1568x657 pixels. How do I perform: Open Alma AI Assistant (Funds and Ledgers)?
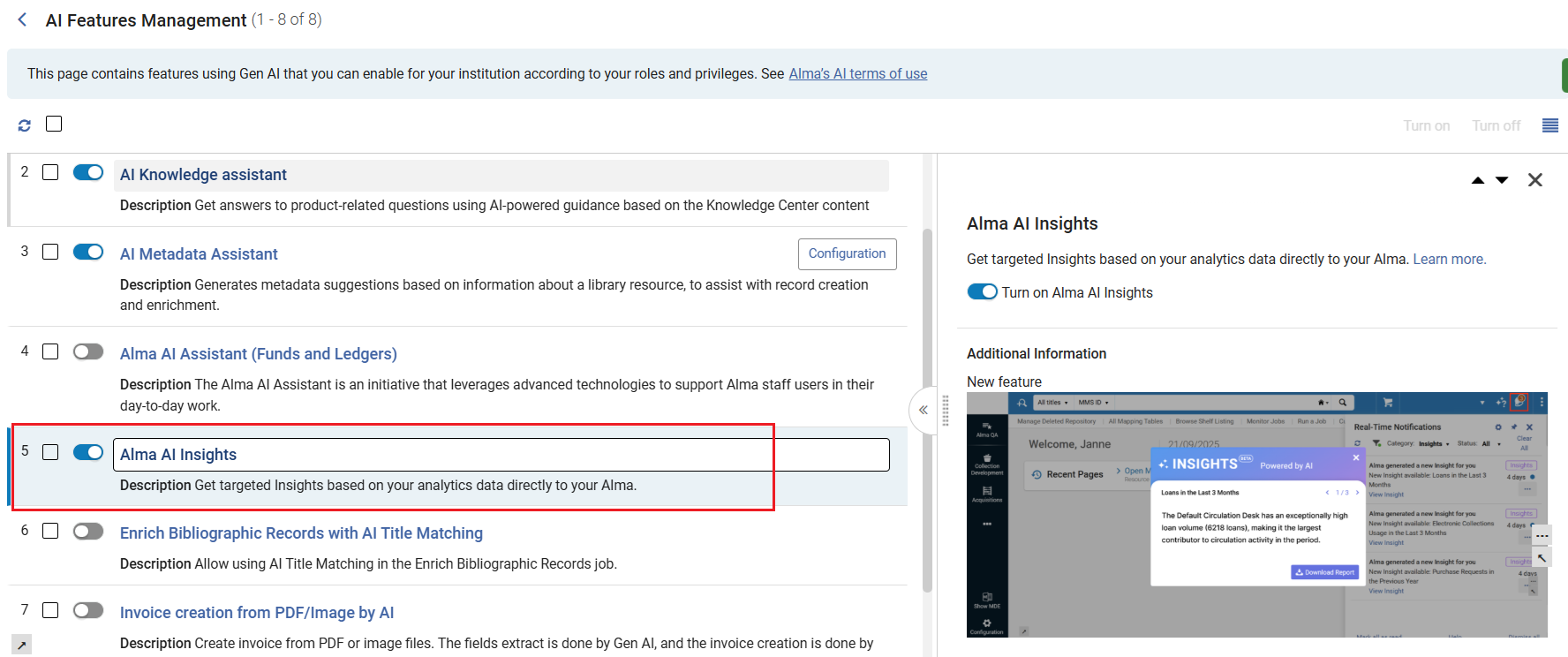click(259, 354)
